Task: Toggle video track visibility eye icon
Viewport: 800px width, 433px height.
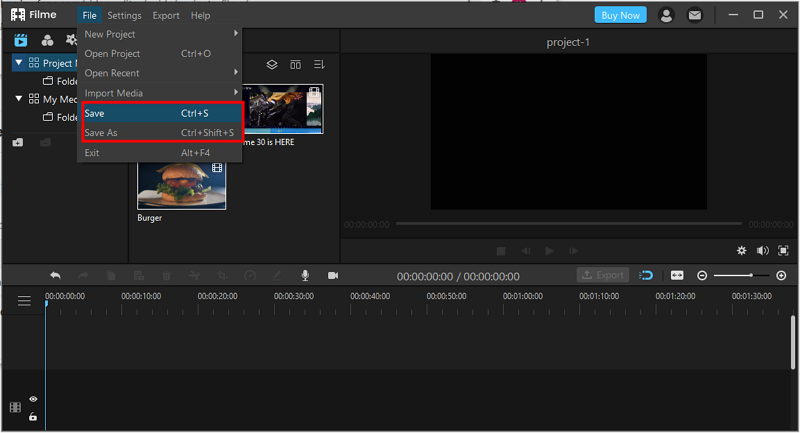Action: (x=33, y=399)
